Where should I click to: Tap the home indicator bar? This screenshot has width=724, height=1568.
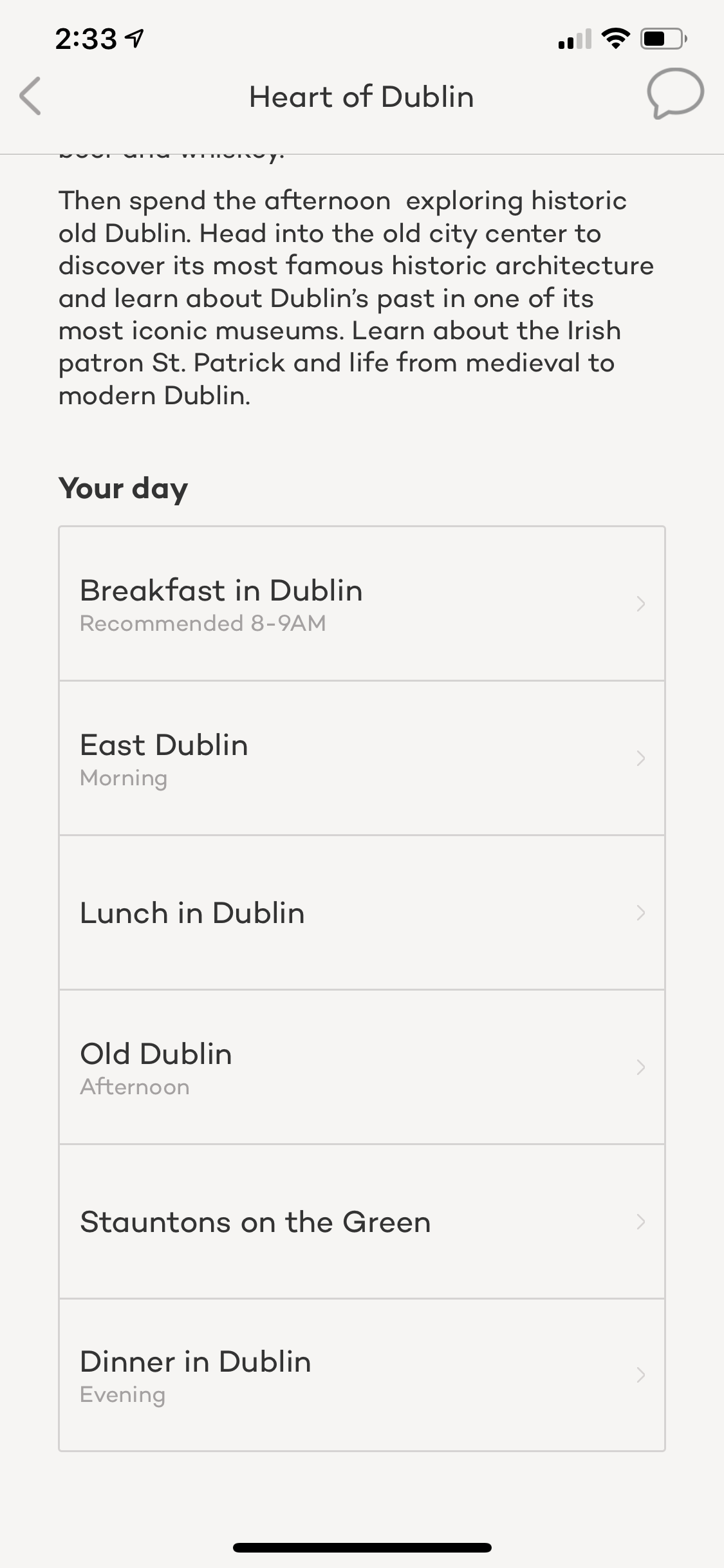point(362,1547)
